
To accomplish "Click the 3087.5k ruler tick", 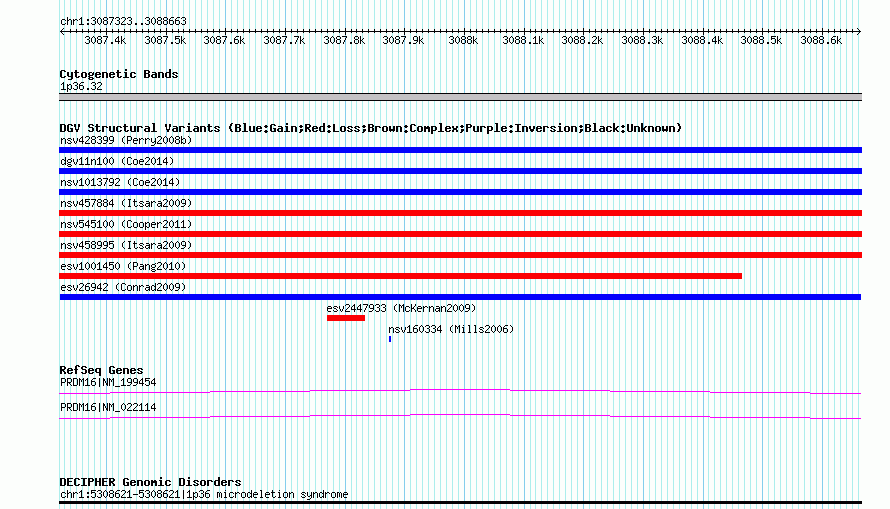I will click(x=165, y=40).
